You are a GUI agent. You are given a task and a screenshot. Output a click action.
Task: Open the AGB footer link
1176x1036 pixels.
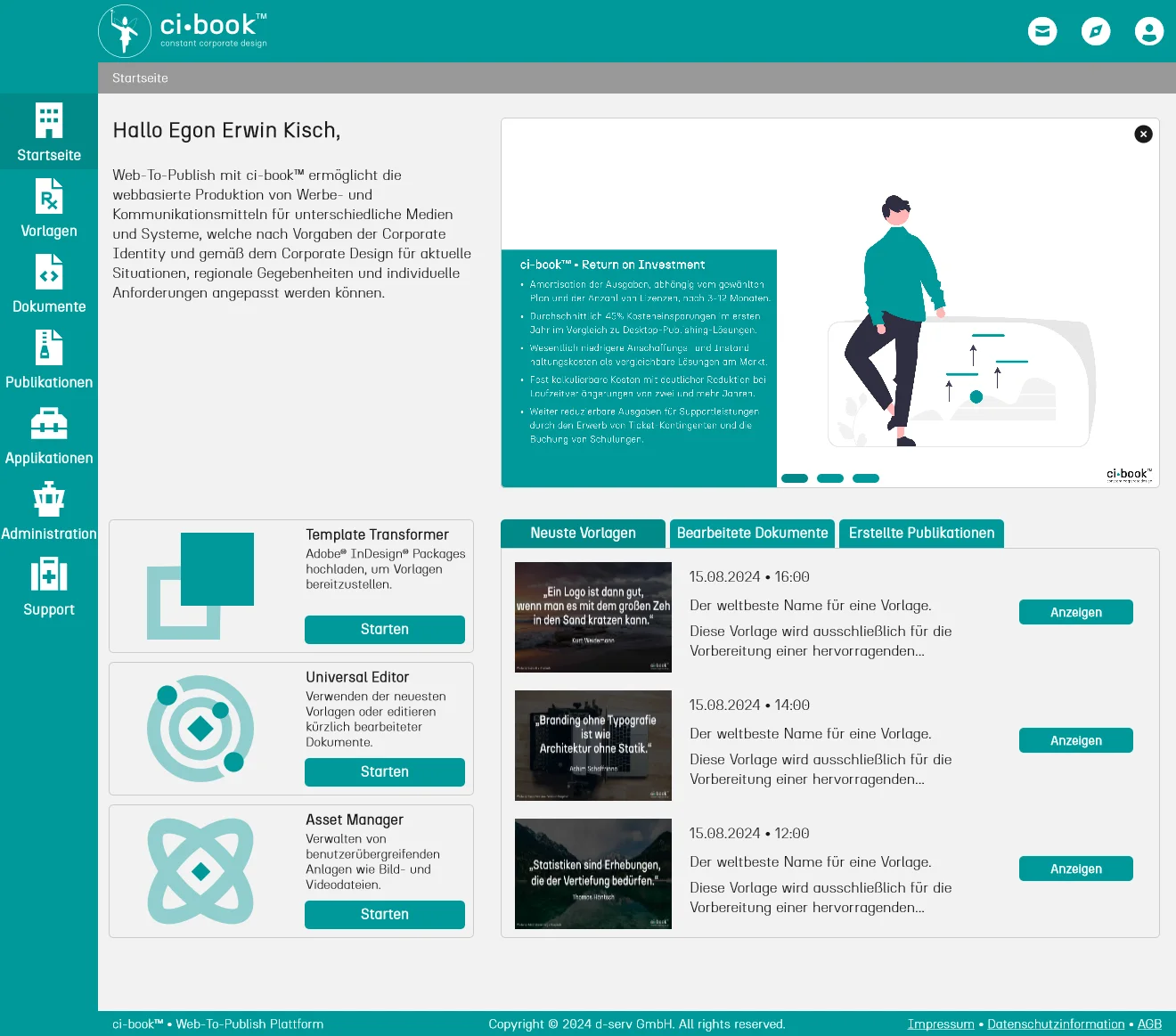pyautogui.click(x=1149, y=1024)
